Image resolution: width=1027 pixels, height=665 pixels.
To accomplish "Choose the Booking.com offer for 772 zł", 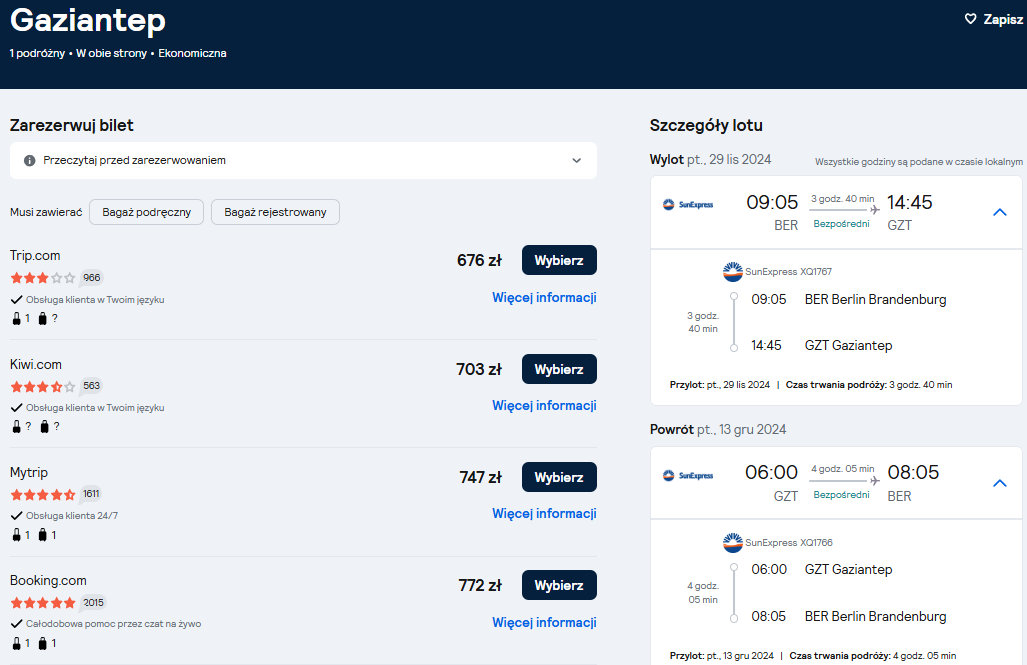I will click(559, 585).
